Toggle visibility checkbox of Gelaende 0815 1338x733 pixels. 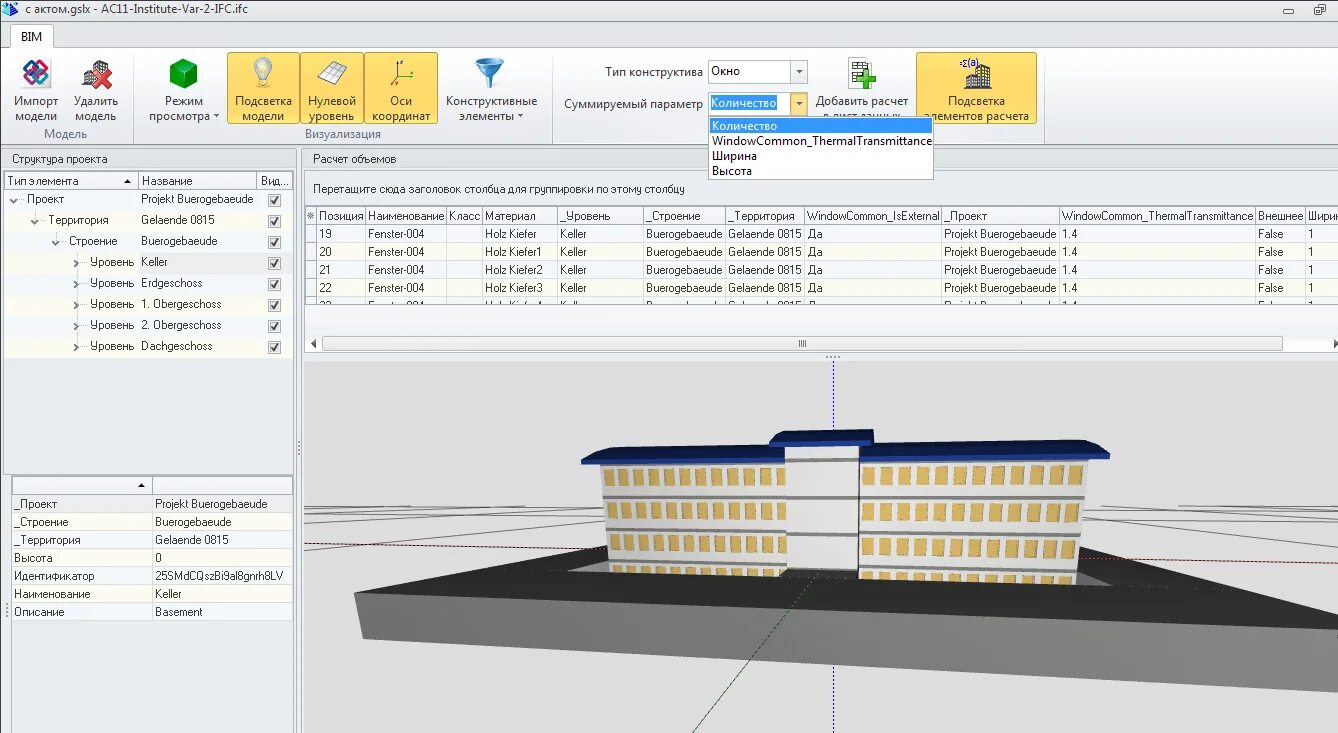pyautogui.click(x=274, y=221)
